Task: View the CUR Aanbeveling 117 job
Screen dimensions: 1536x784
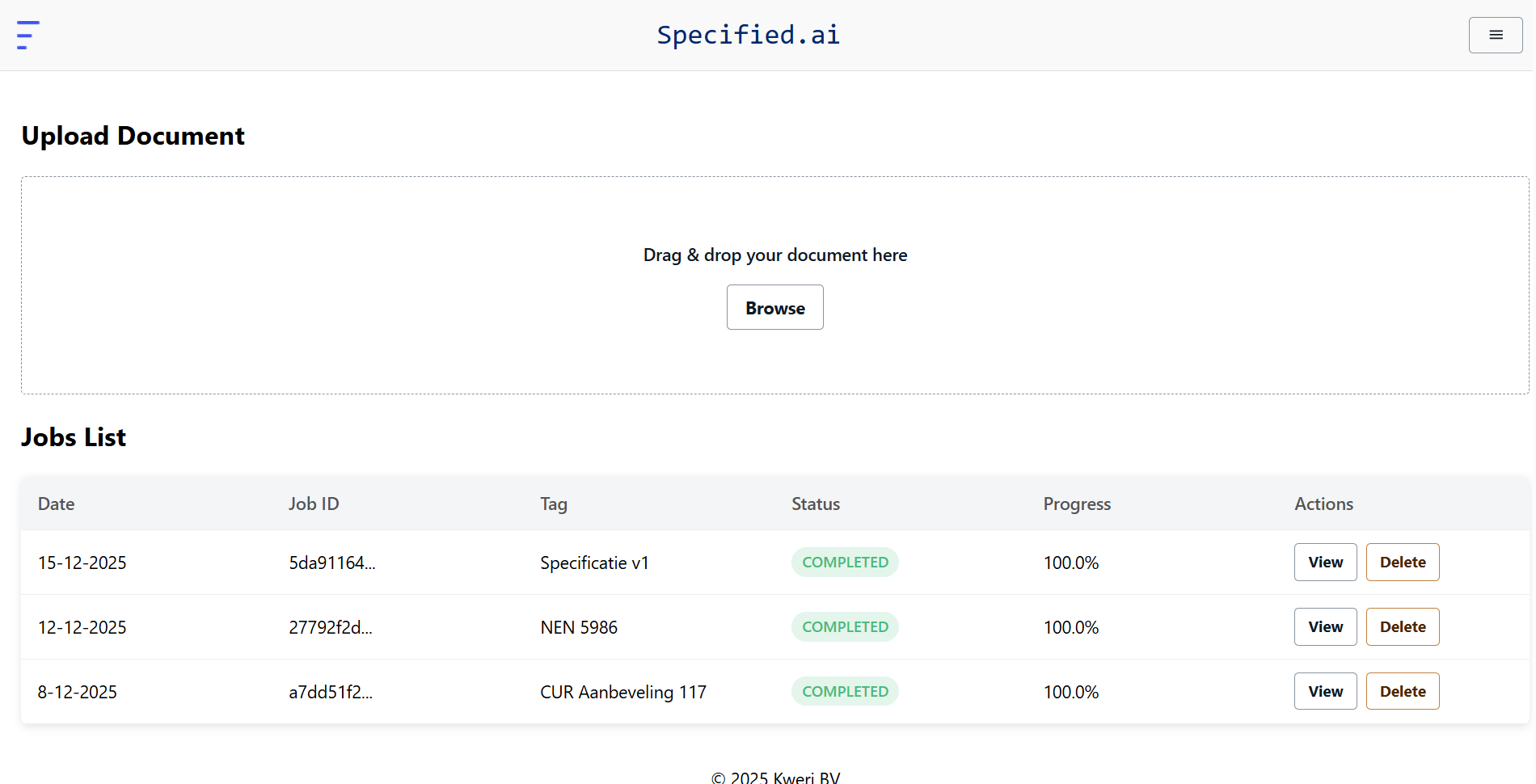Action: [1325, 692]
